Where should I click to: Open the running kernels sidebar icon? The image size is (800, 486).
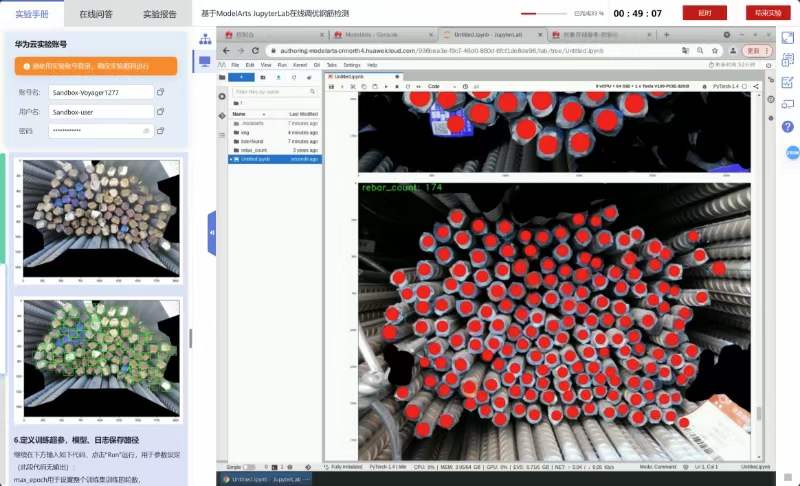coord(221,96)
